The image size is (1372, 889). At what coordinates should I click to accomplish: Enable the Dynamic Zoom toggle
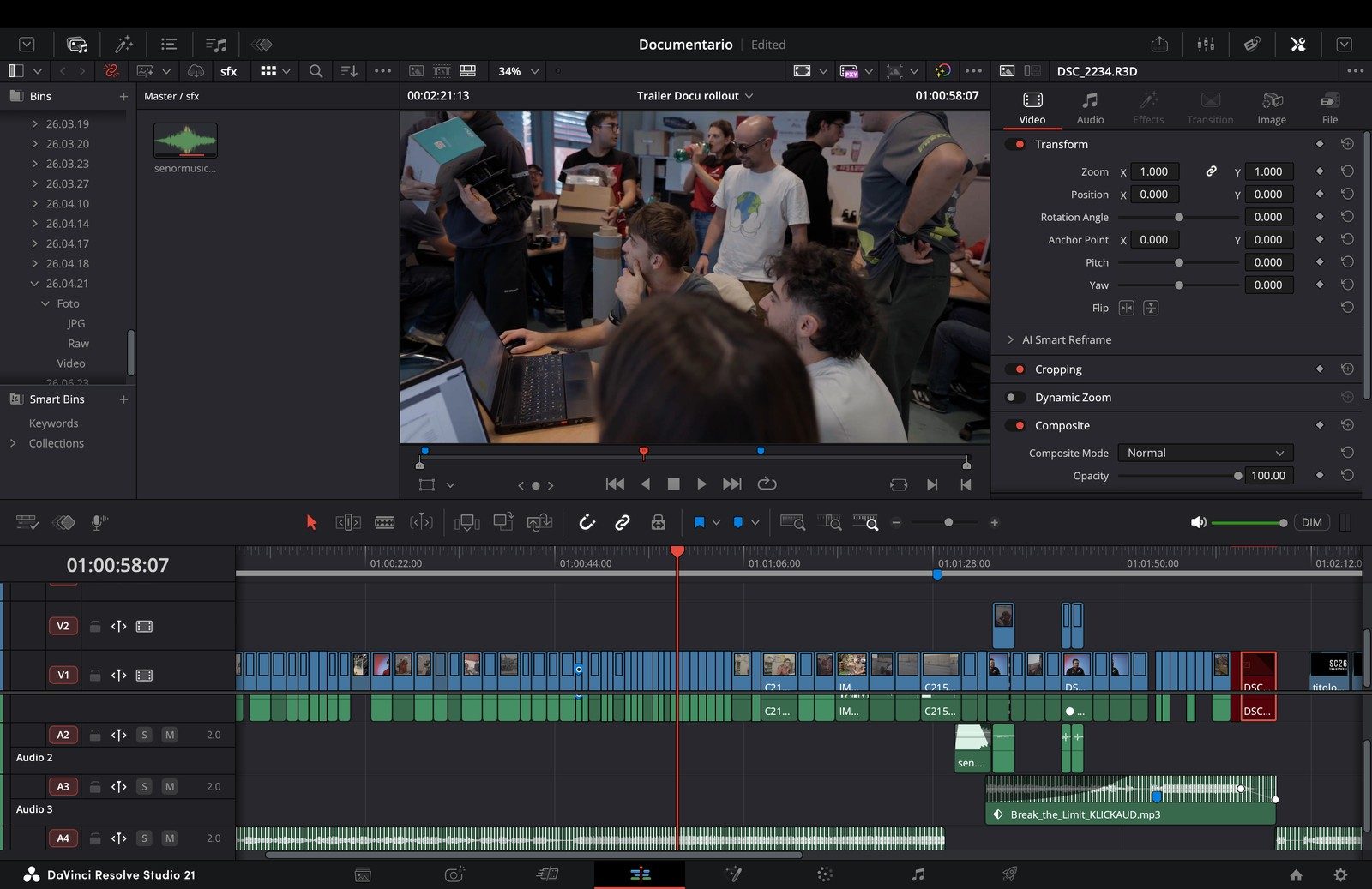1016,397
